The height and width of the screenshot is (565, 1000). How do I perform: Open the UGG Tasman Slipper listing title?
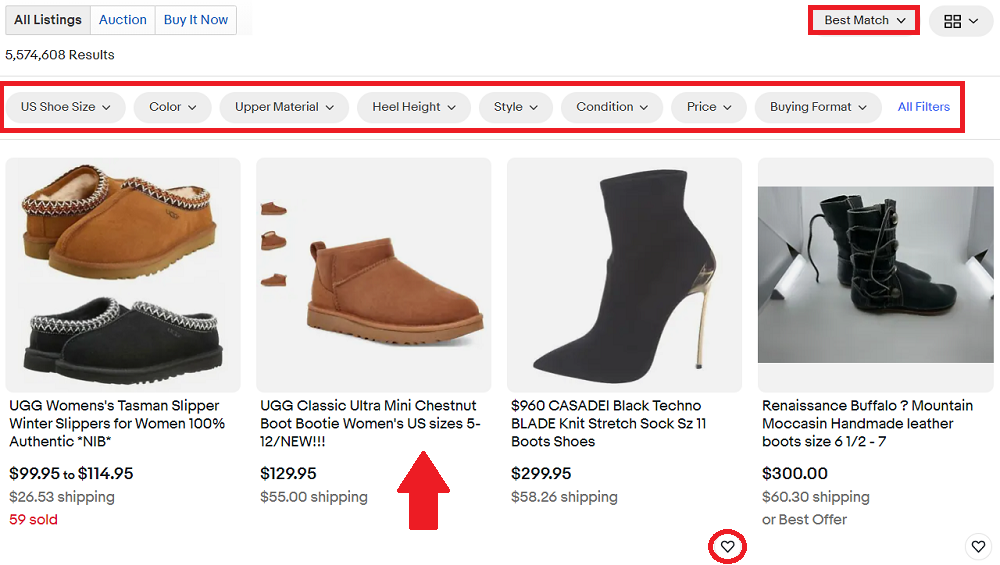tap(116, 423)
